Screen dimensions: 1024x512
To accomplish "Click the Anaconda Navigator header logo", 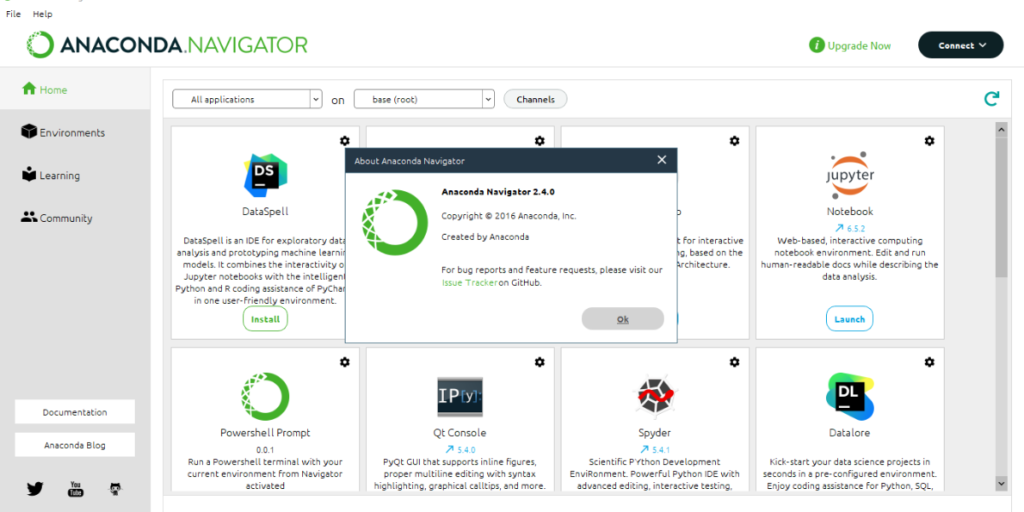I will (167, 44).
